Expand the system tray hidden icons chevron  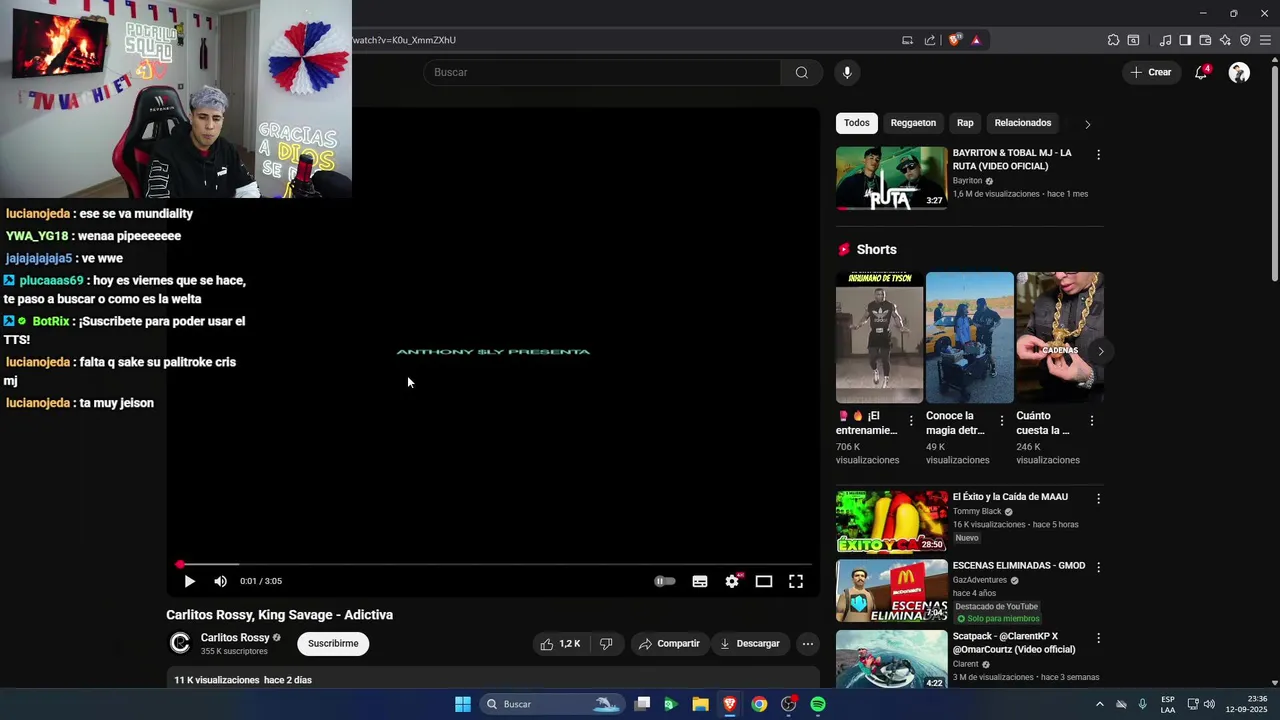point(1099,704)
